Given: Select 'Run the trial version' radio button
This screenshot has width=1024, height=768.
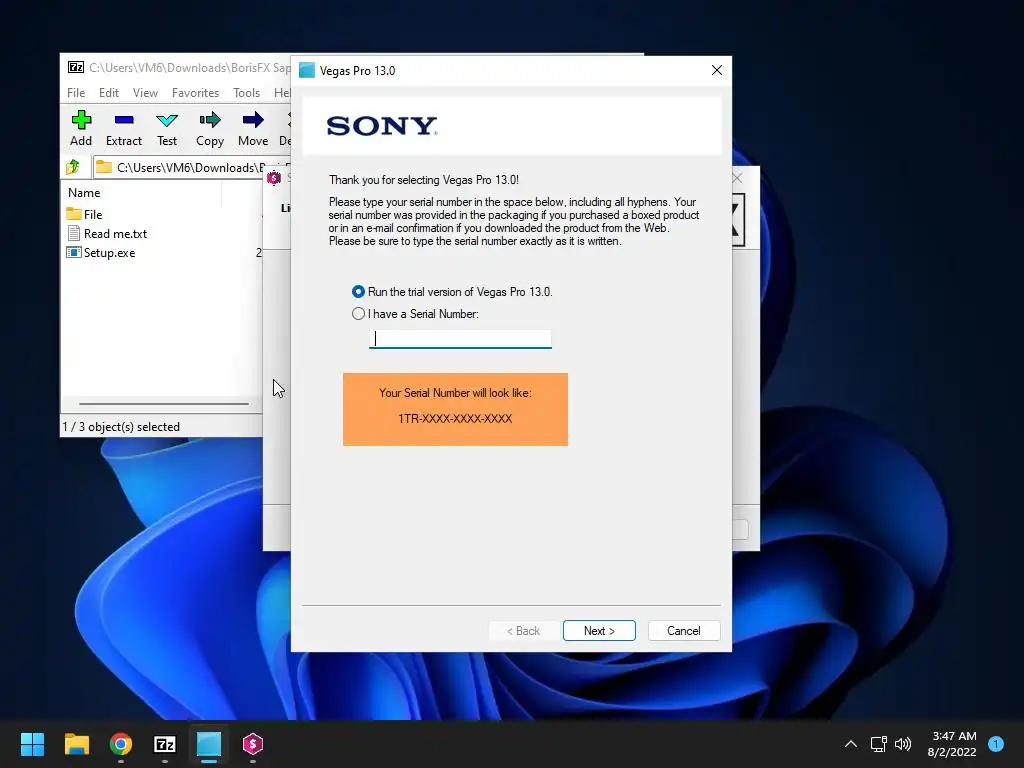Looking at the screenshot, I should point(358,291).
